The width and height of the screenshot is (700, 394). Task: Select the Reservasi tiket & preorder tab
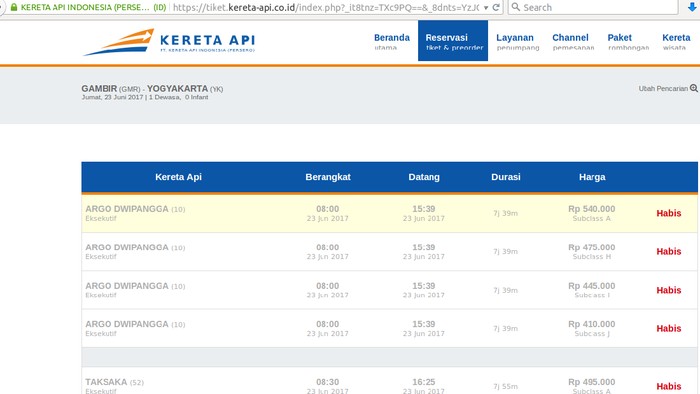point(453,41)
